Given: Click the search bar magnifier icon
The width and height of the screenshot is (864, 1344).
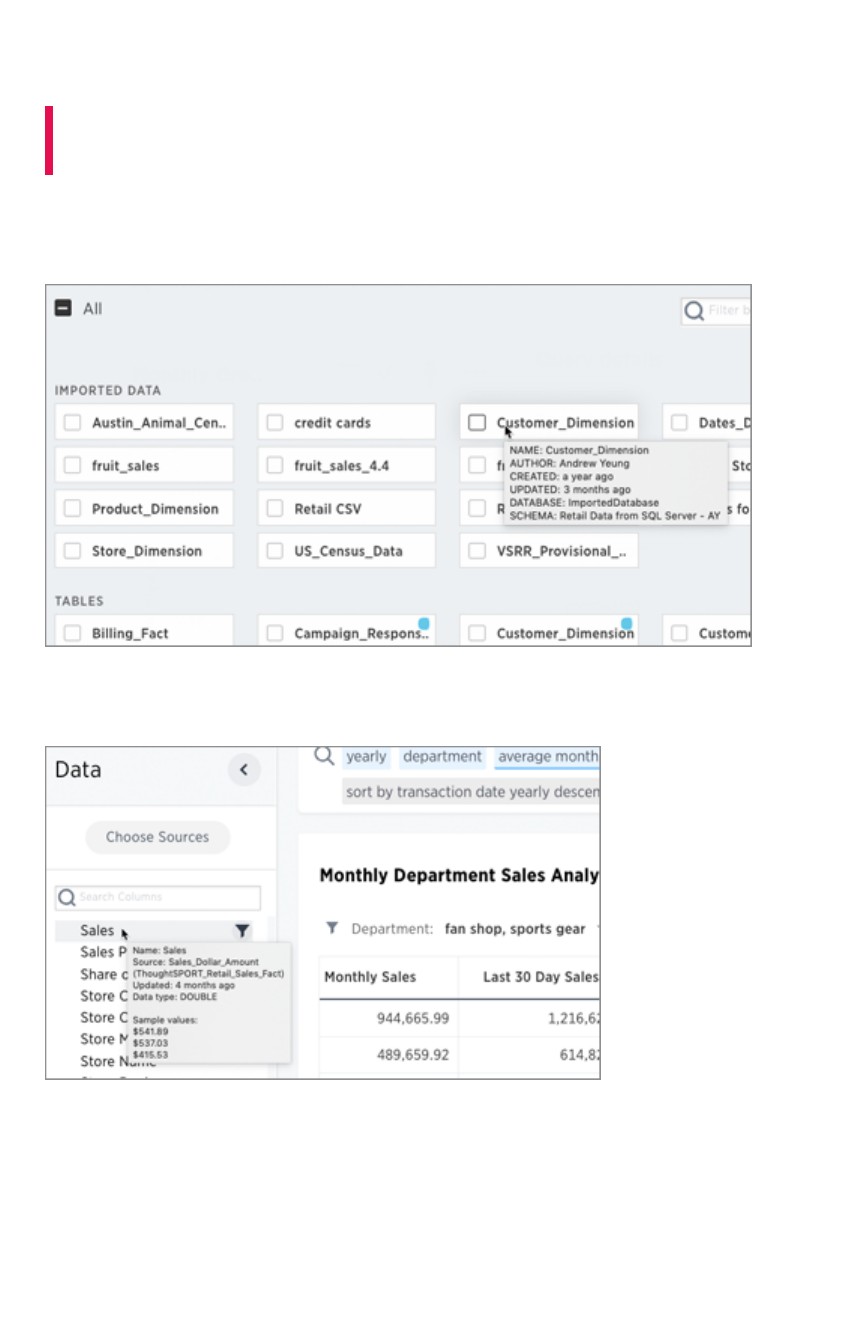Looking at the screenshot, I should click(x=324, y=757).
